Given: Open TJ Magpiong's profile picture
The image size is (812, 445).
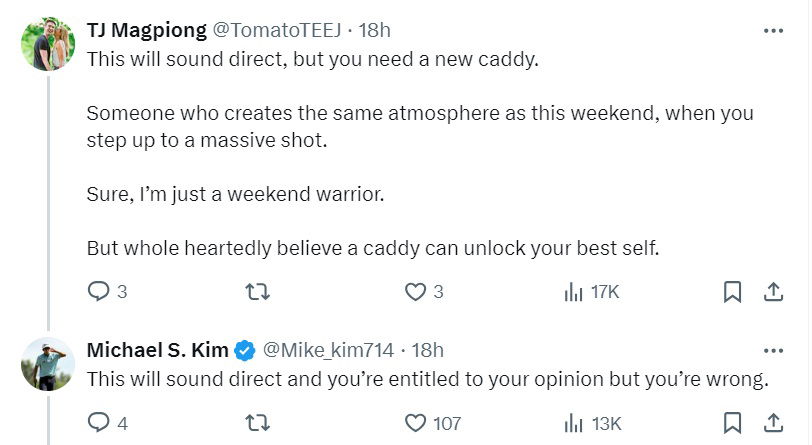Looking at the screenshot, I should [47, 46].
